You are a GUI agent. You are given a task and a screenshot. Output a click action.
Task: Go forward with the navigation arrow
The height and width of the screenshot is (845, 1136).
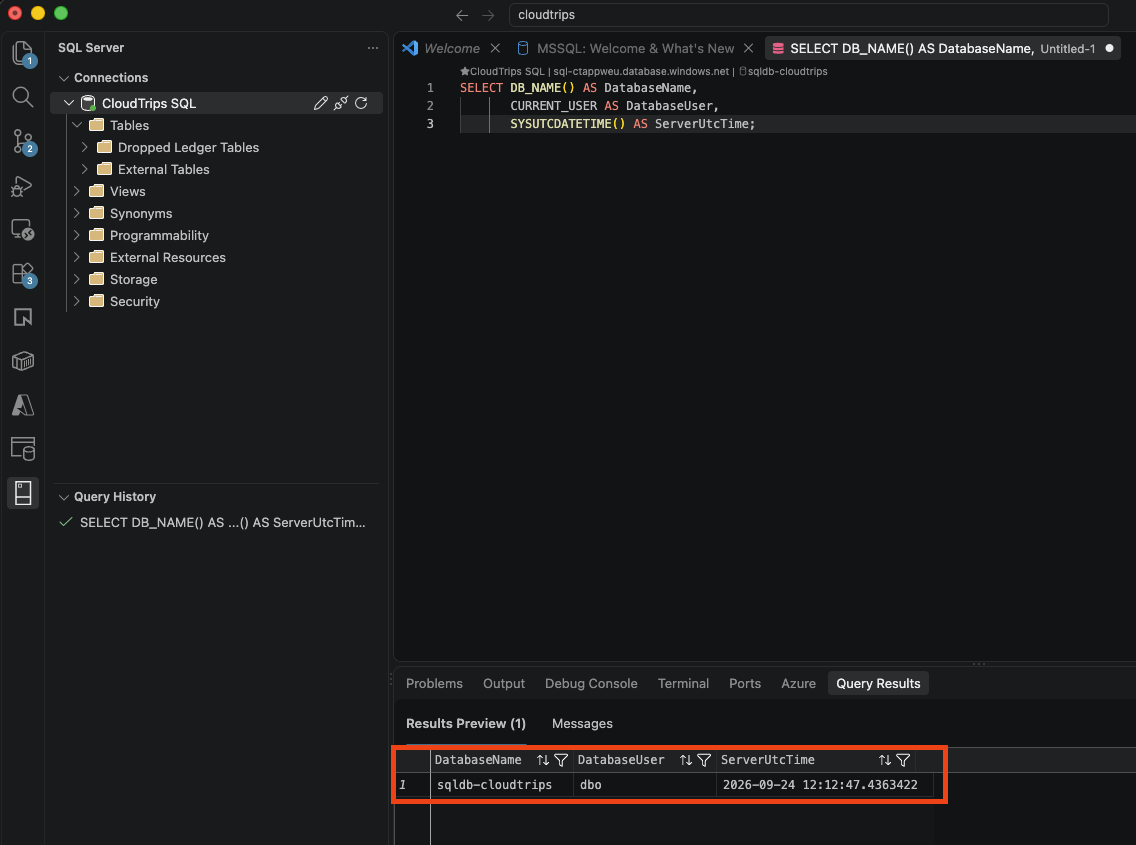pos(488,15)
